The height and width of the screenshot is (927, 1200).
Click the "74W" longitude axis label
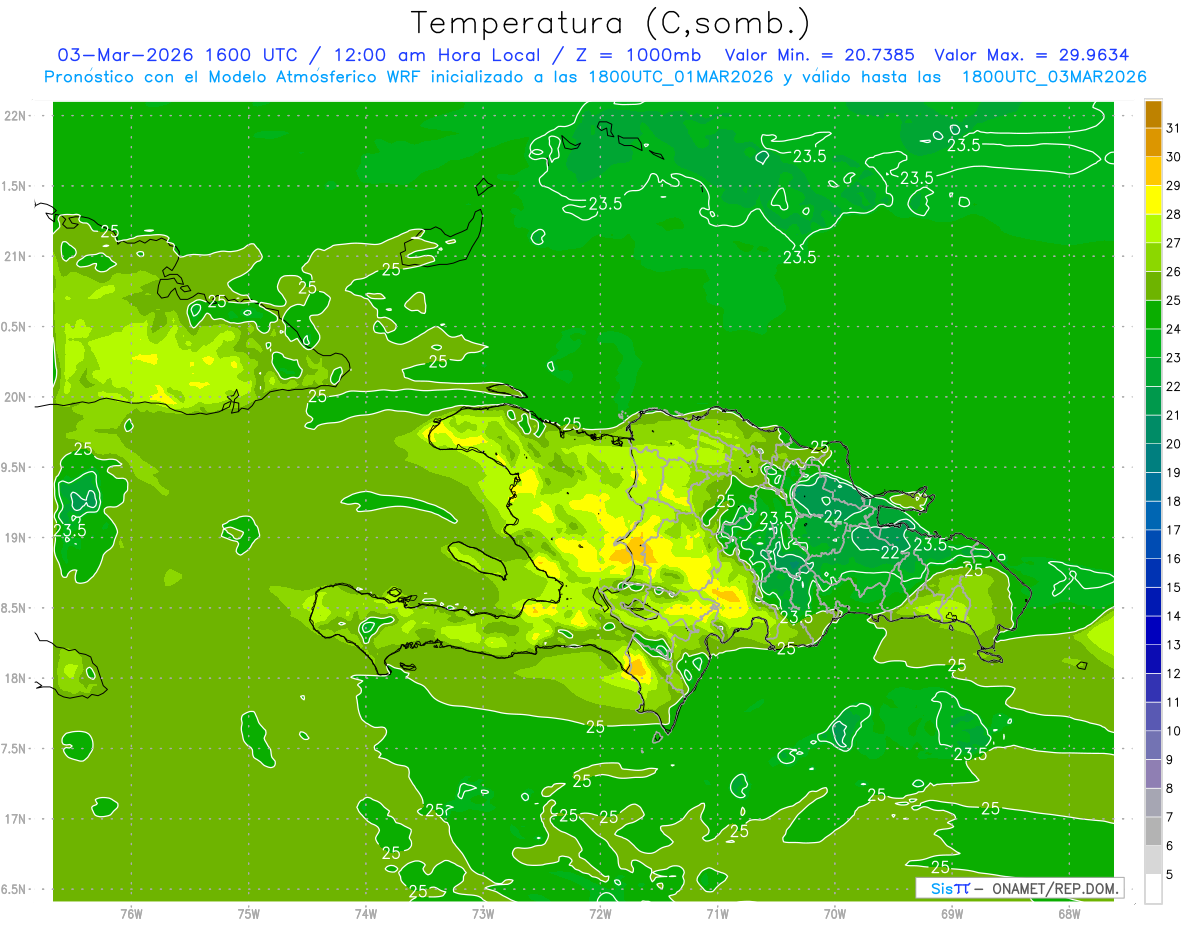coord(366,914)
